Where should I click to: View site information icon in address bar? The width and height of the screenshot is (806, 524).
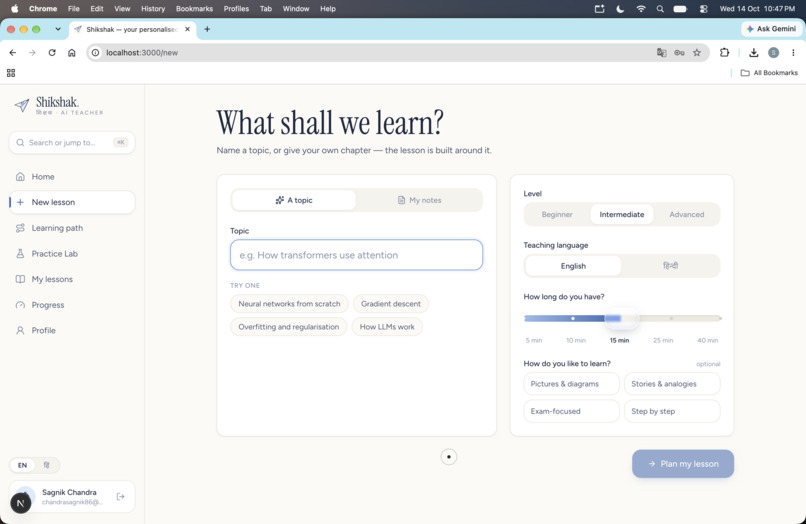pyautogui.click(x=96, y=52)
